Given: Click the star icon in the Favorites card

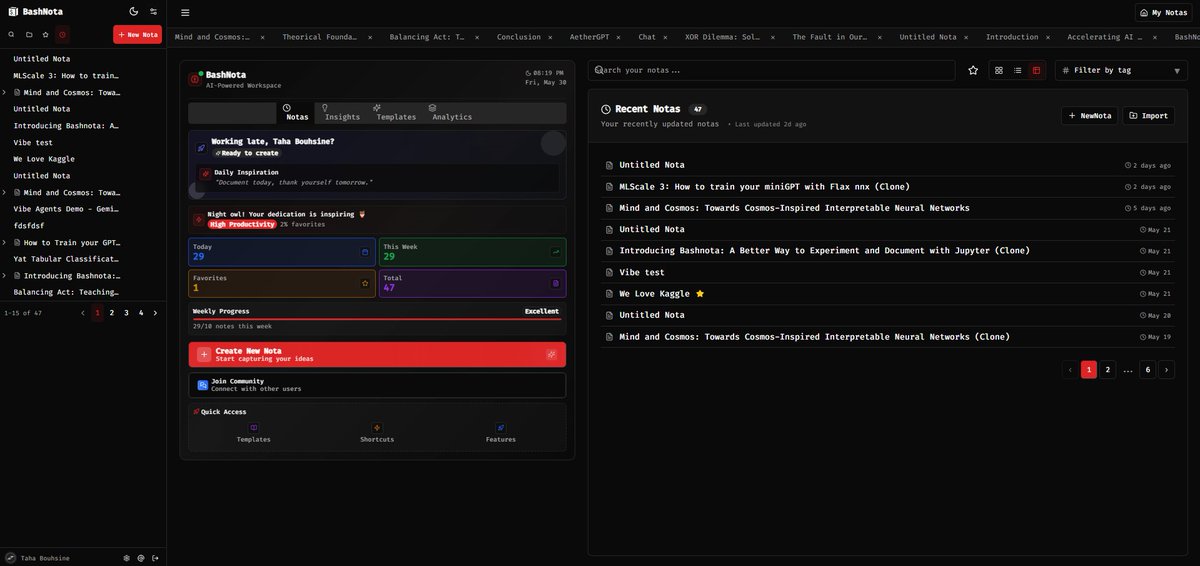Looking at the screenshot, I should coord(365,284).
